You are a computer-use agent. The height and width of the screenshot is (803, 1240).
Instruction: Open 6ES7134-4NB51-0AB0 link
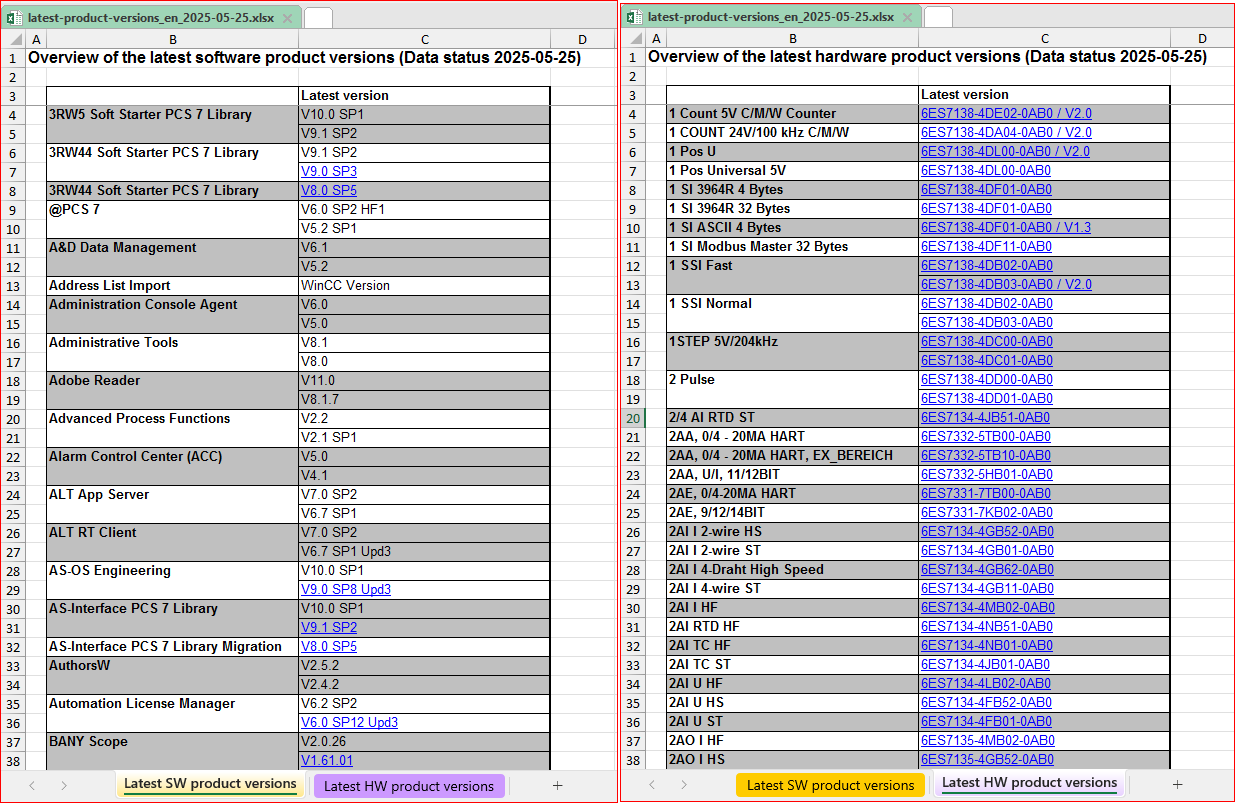pos(986,626)
